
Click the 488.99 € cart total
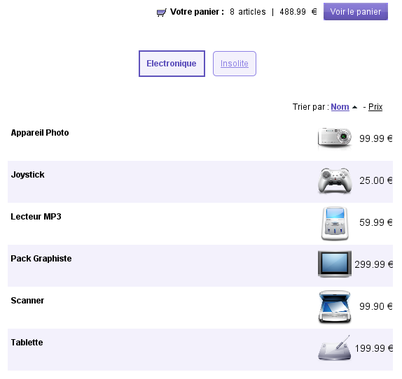click(298, 12)
